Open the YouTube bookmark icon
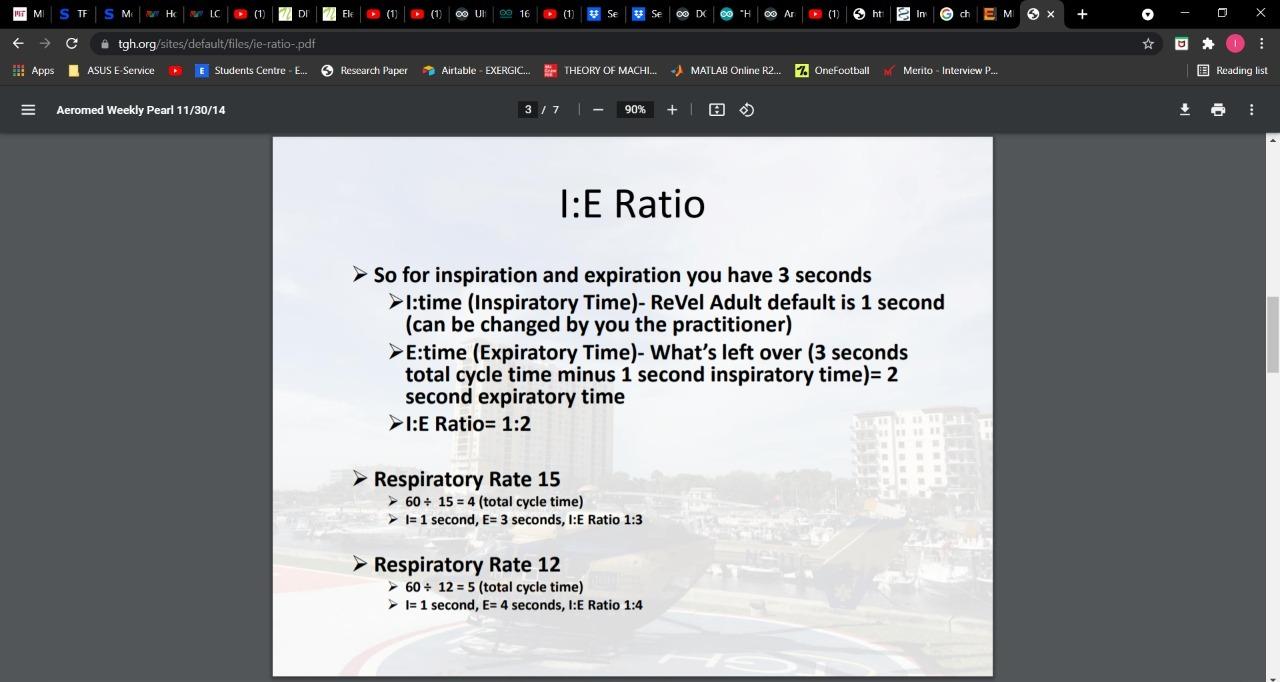 (x=176, y=70)
